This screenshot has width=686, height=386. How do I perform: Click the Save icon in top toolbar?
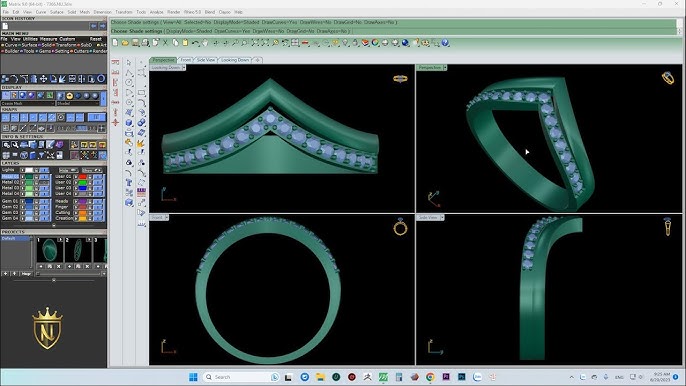pyautogui.click(x=135, y=42)
